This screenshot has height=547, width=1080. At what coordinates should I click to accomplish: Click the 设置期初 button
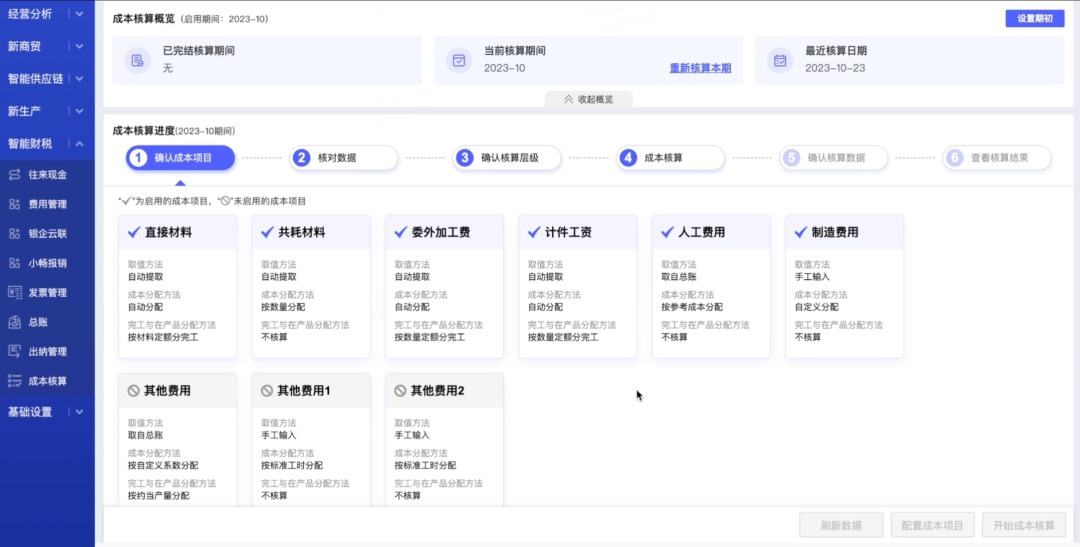[x=1035, y=19]
